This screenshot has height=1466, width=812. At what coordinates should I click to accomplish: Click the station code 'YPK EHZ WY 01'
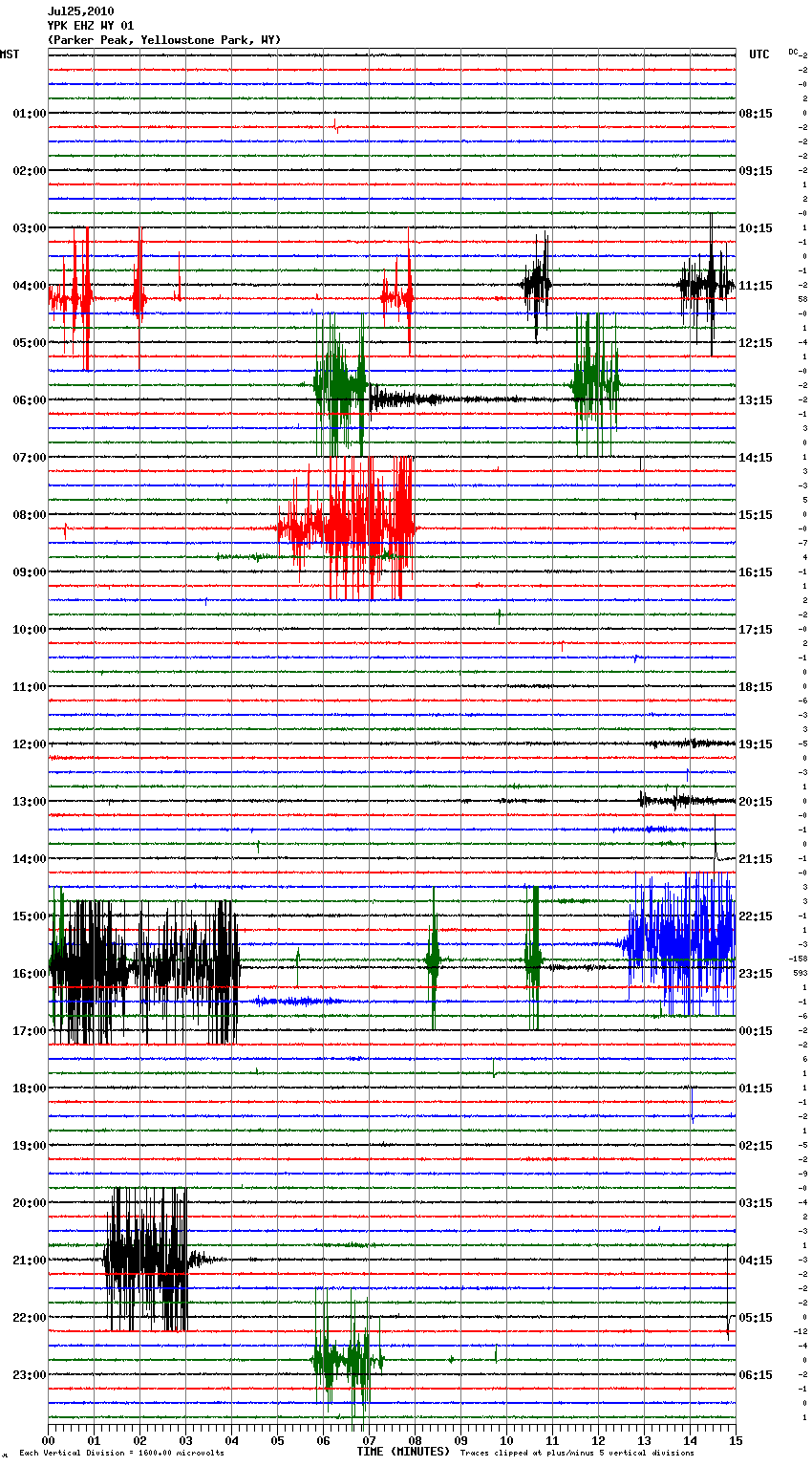(91, 26)
